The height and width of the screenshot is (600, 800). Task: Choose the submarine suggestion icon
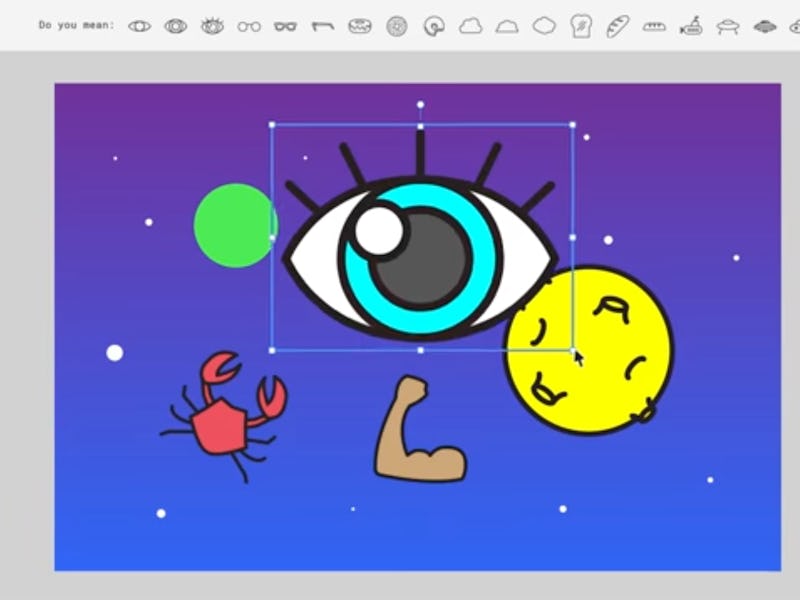691,26
